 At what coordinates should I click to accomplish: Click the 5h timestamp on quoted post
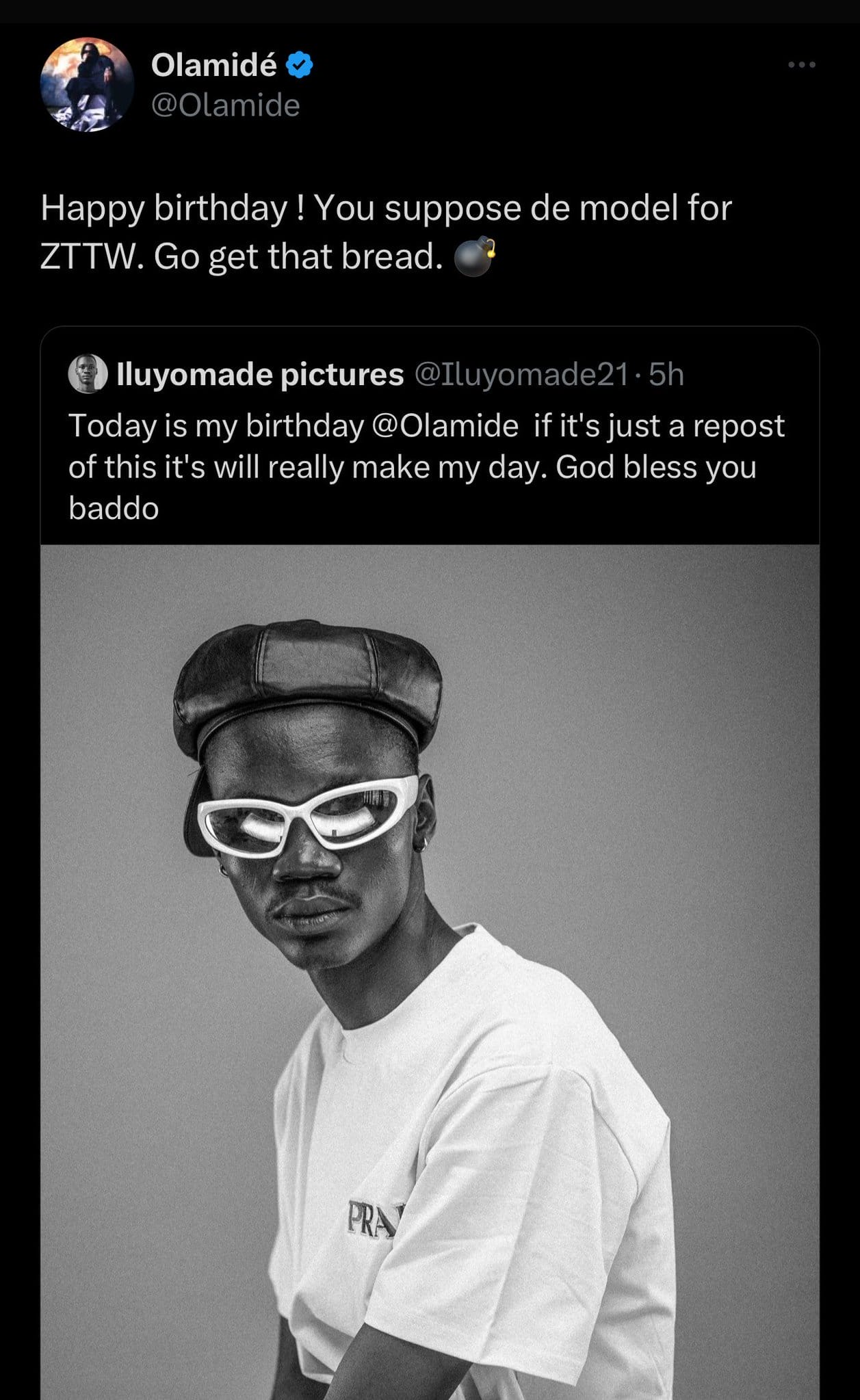pos(666,374)
